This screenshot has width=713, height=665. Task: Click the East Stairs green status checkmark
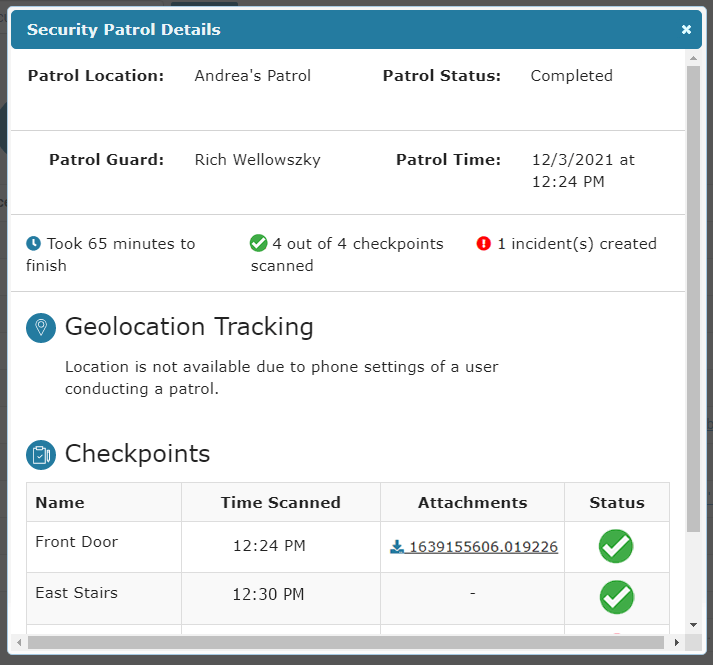[x=616, y=597]
